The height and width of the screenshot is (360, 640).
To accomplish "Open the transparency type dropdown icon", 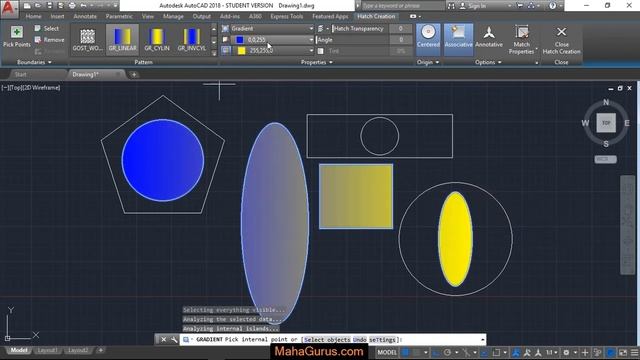I will (322, 29).
